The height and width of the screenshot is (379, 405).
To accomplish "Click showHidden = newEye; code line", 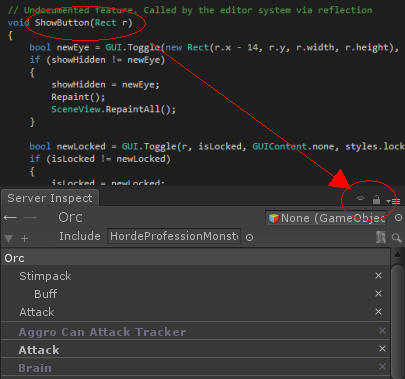I will [x=105, y=85].
